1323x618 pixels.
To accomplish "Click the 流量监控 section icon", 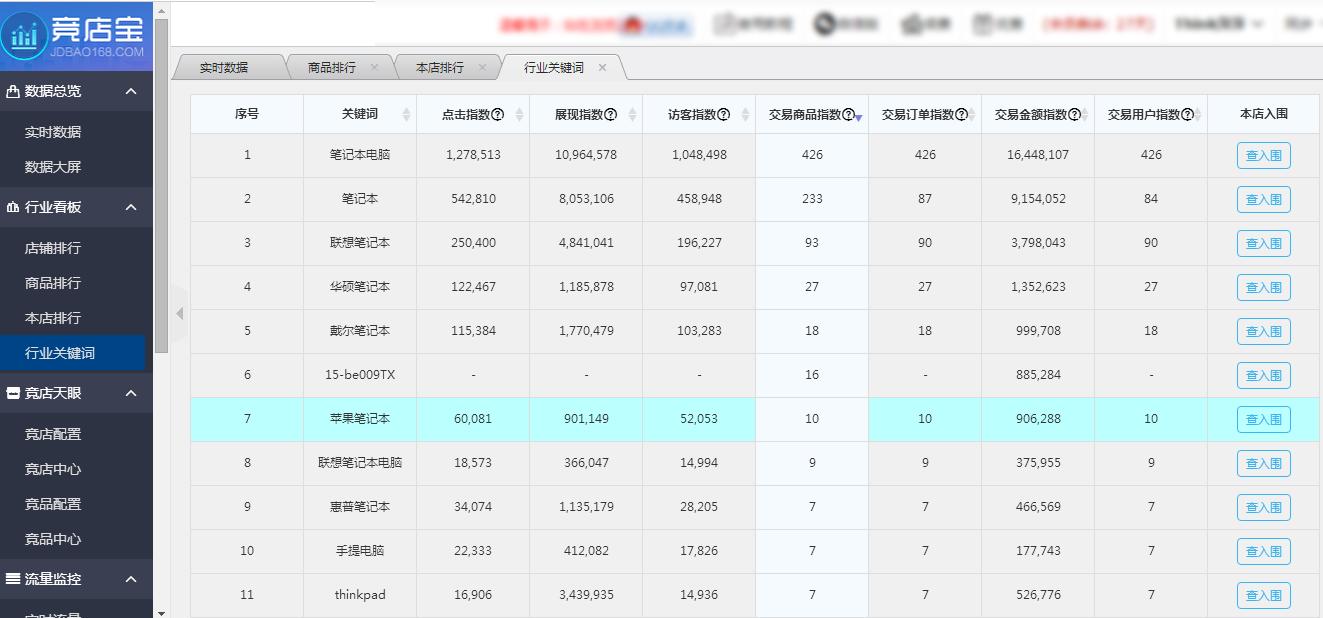I will 12,579.
